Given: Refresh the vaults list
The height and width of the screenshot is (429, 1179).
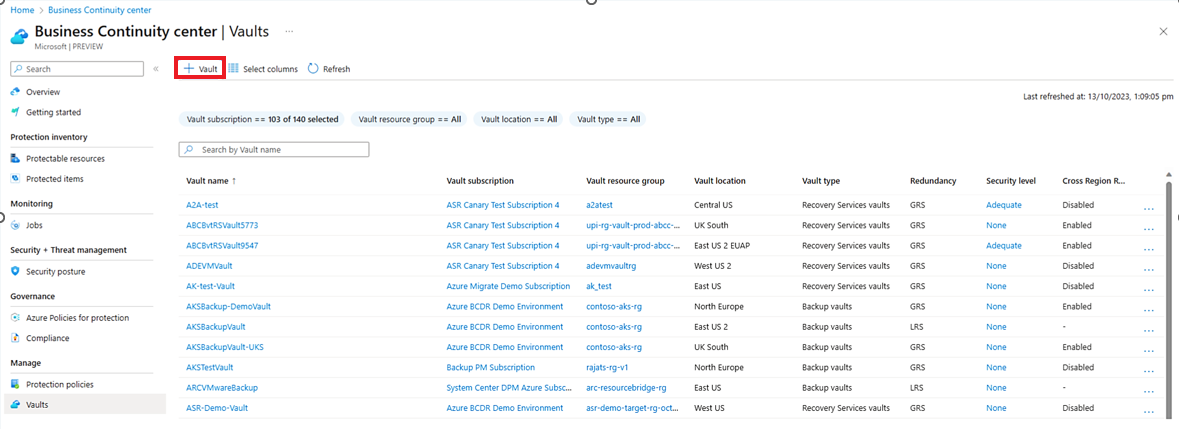Looking at the screenshot, I should tap(329, 68).
